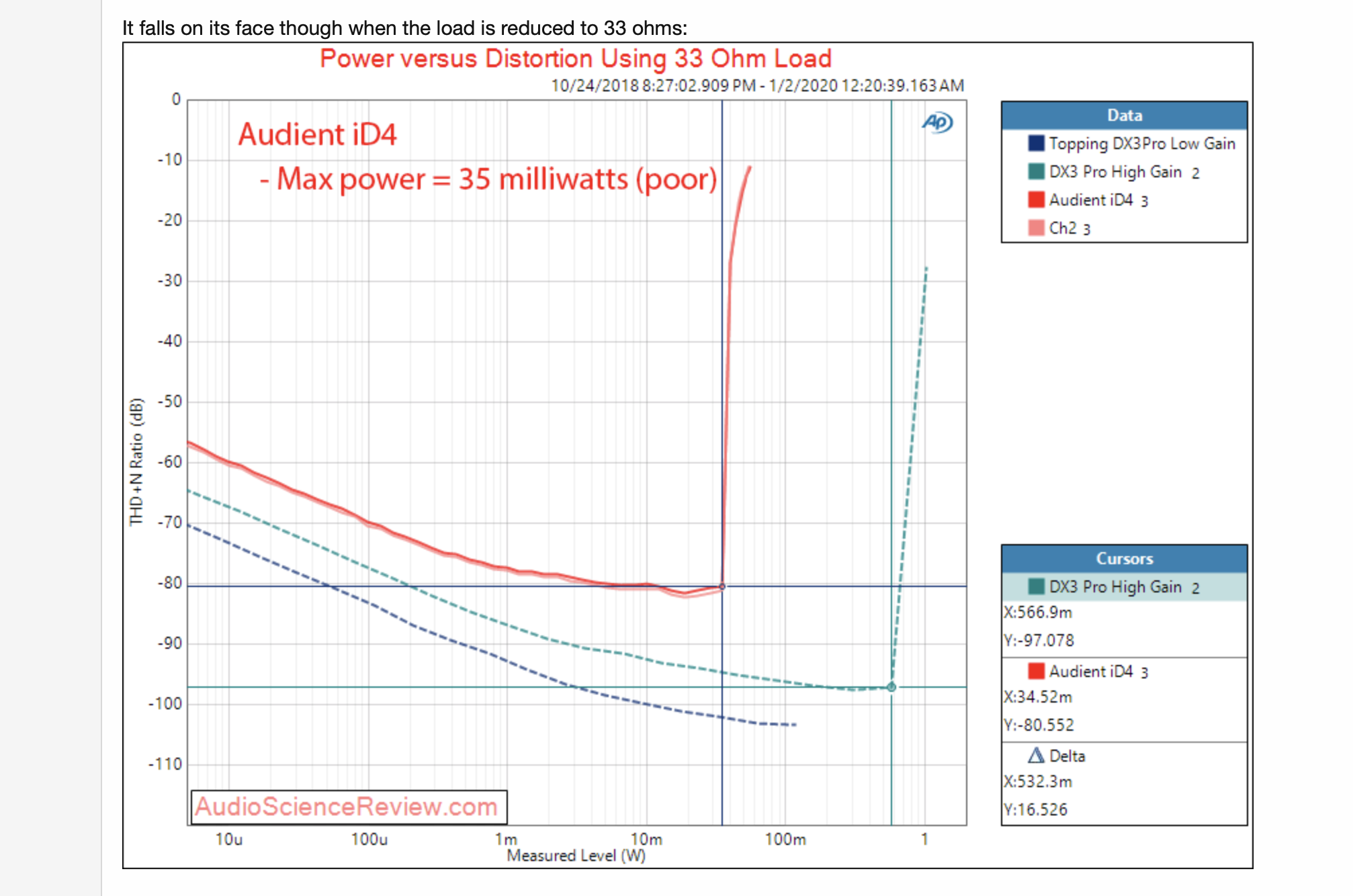
Task: Click the cursor marker on Audient iD4 curve
Action: point(722,586)
